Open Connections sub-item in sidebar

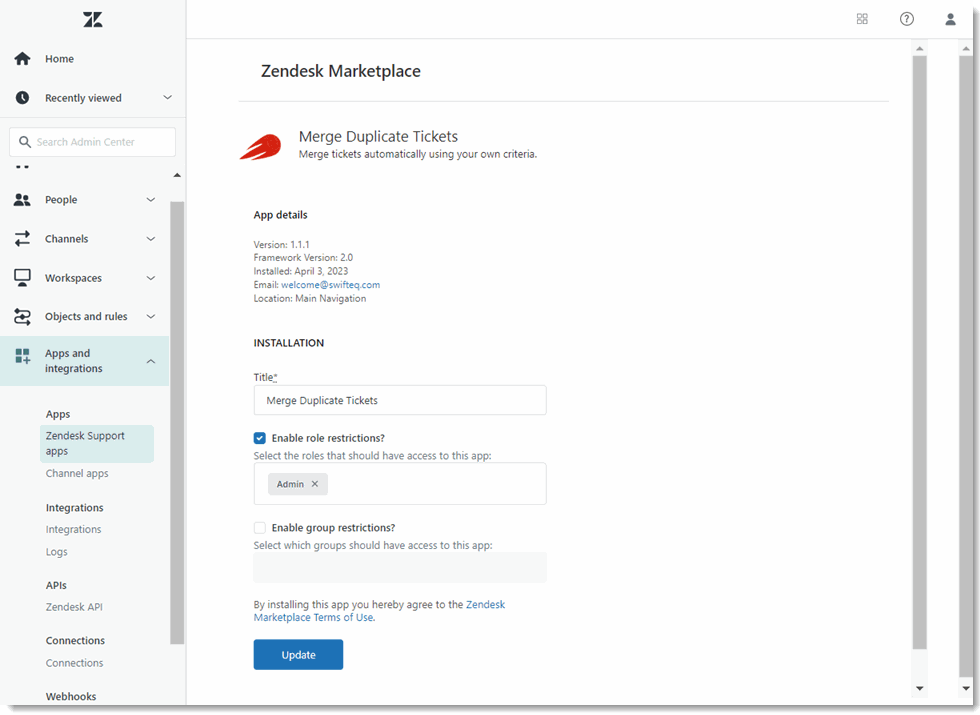tap(74, 663)
